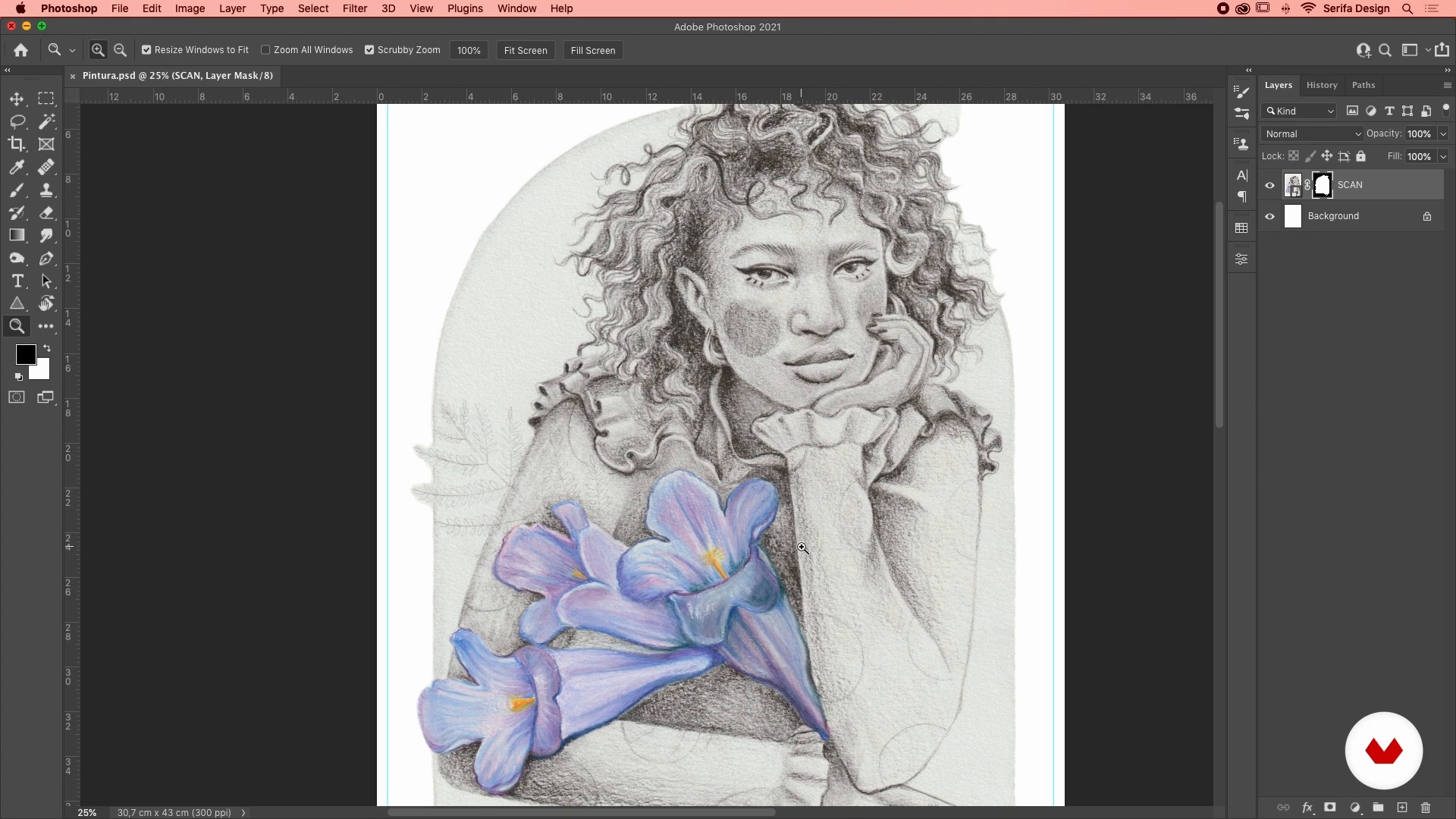This screenshot has width=1456, height=819.
Task: Select the Crop tool
Action: click(17, 144)
